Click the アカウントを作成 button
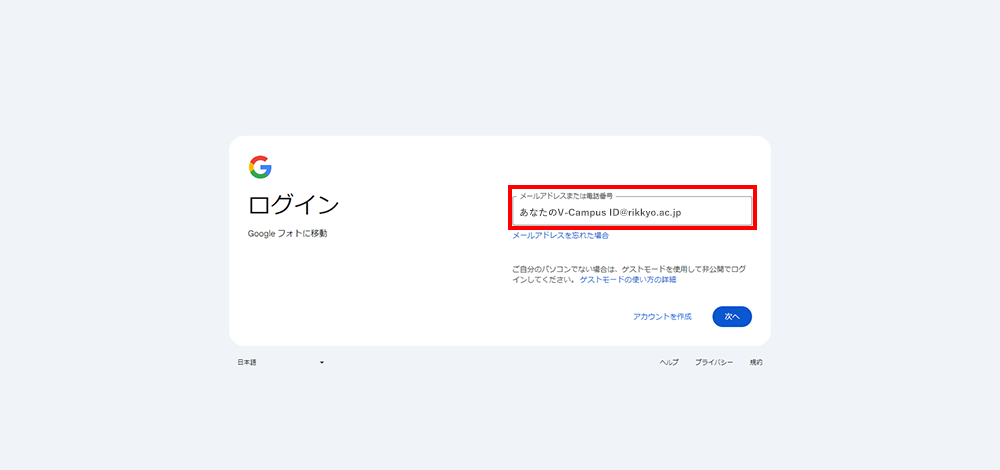This screenshot has width=1000, height=470. tap(662, 317)
